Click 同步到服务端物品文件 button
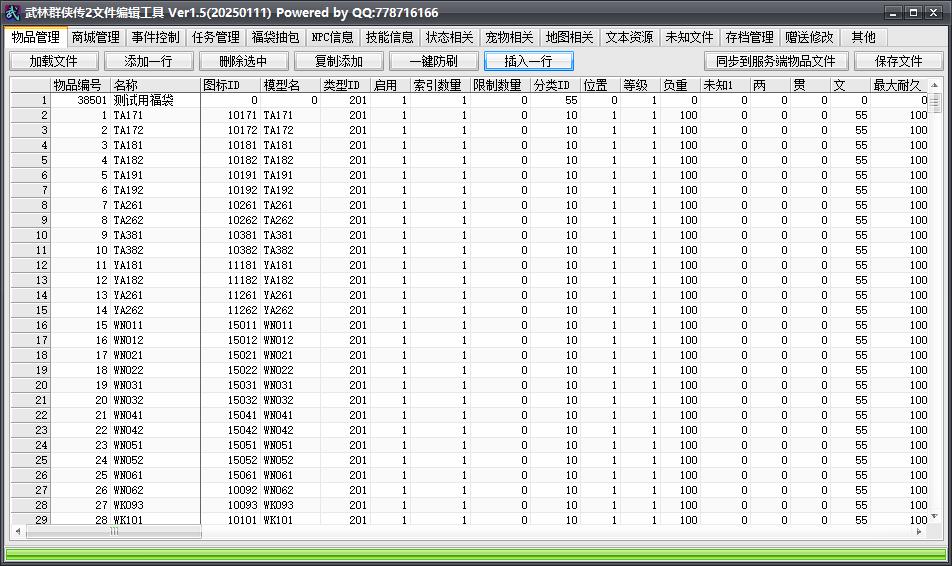The image size is (952, 566). [x=775, y=61]
